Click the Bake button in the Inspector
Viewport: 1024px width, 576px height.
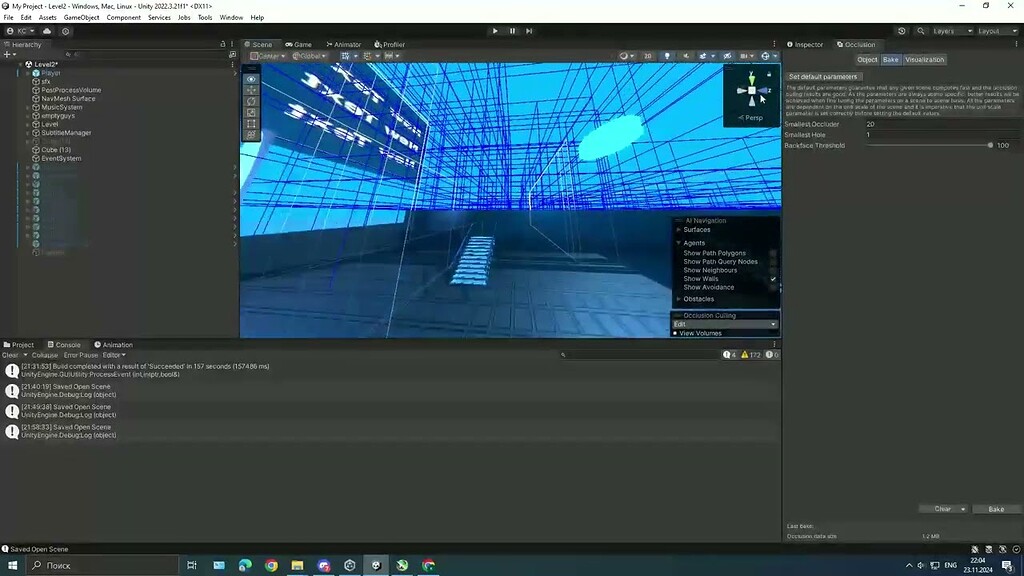click(x=996, y=508)
